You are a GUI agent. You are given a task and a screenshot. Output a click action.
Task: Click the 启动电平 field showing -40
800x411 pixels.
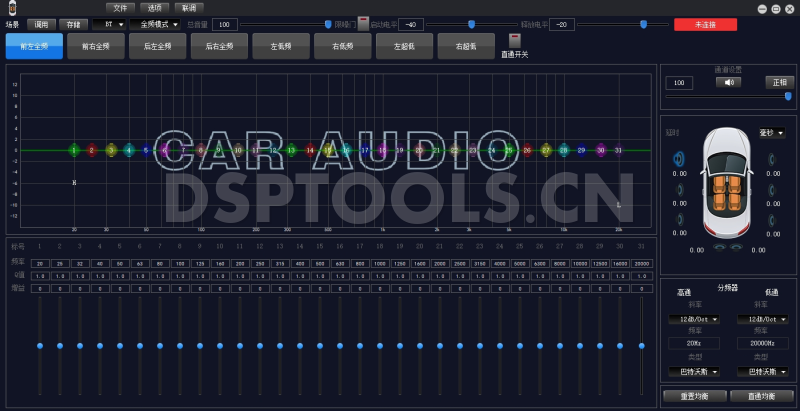pos(411,24)
